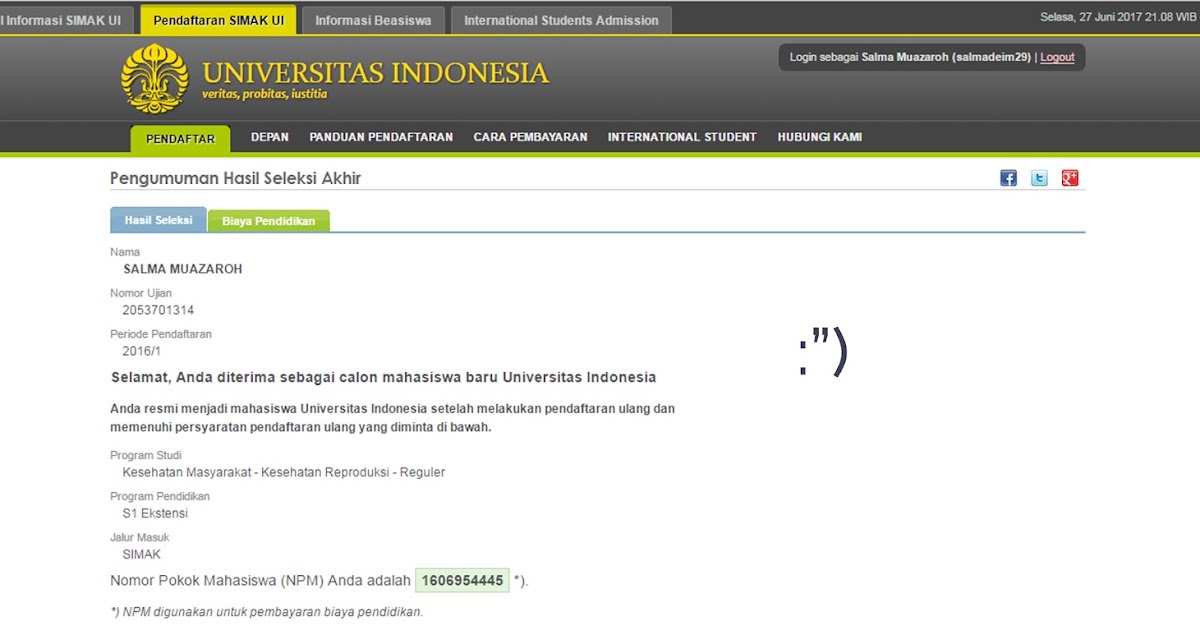Click the Logout link
The width and height of the screenshot is (1200, 630).
[x=1057, y=57]
